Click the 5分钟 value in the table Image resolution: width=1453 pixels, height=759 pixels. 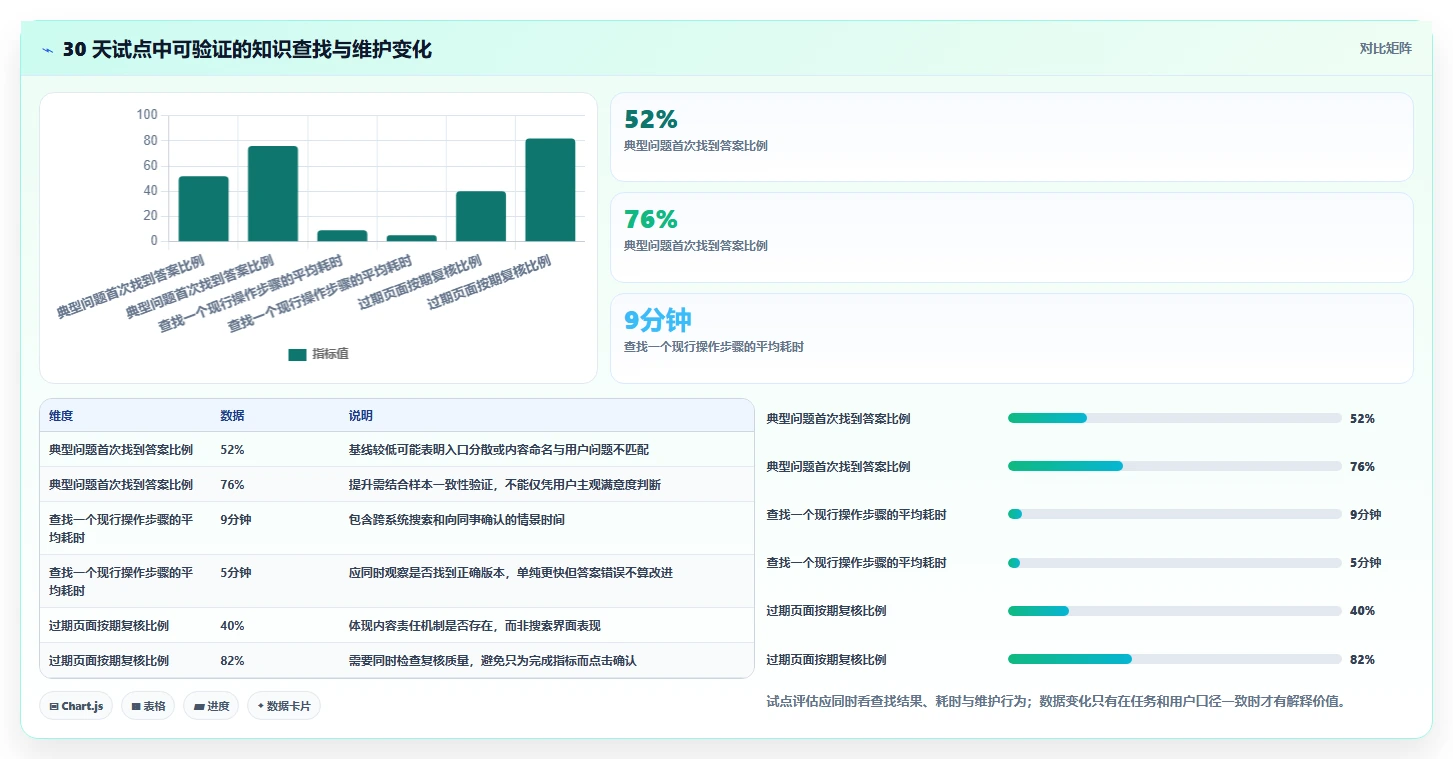click(236, 573)
